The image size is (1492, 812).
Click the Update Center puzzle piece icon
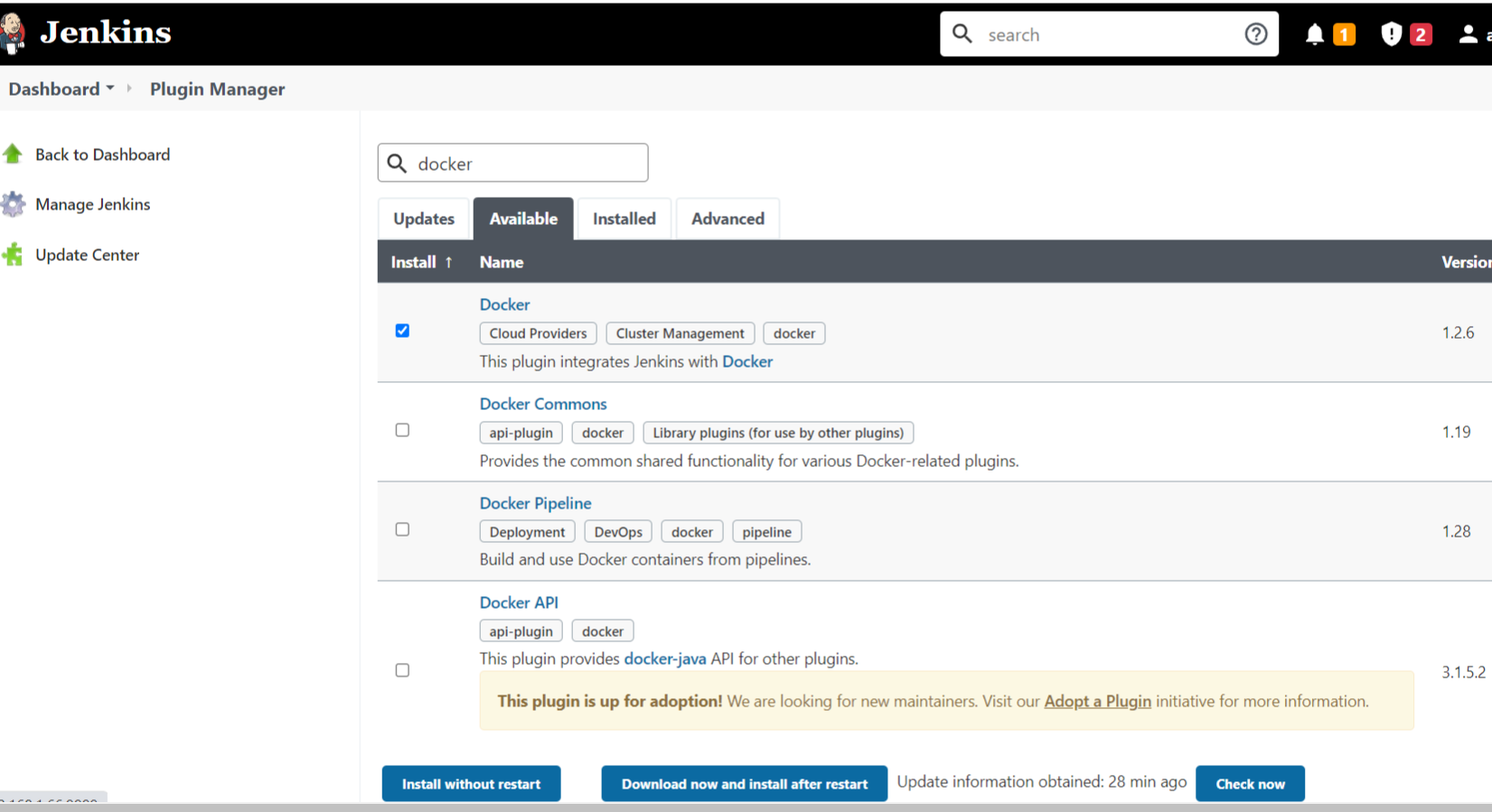point(13,255)
